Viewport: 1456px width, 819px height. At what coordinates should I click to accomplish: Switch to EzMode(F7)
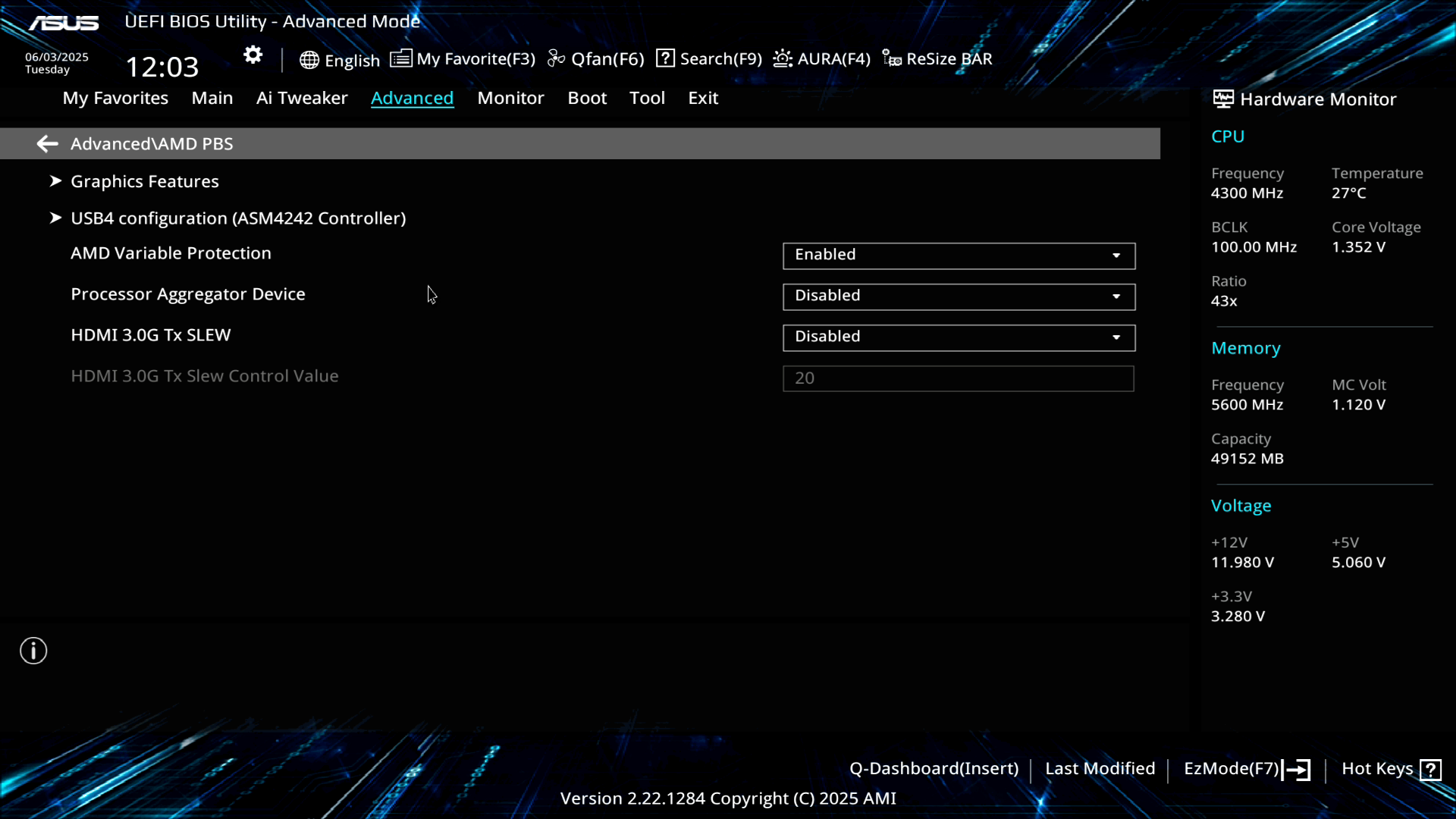(1246, 769)
